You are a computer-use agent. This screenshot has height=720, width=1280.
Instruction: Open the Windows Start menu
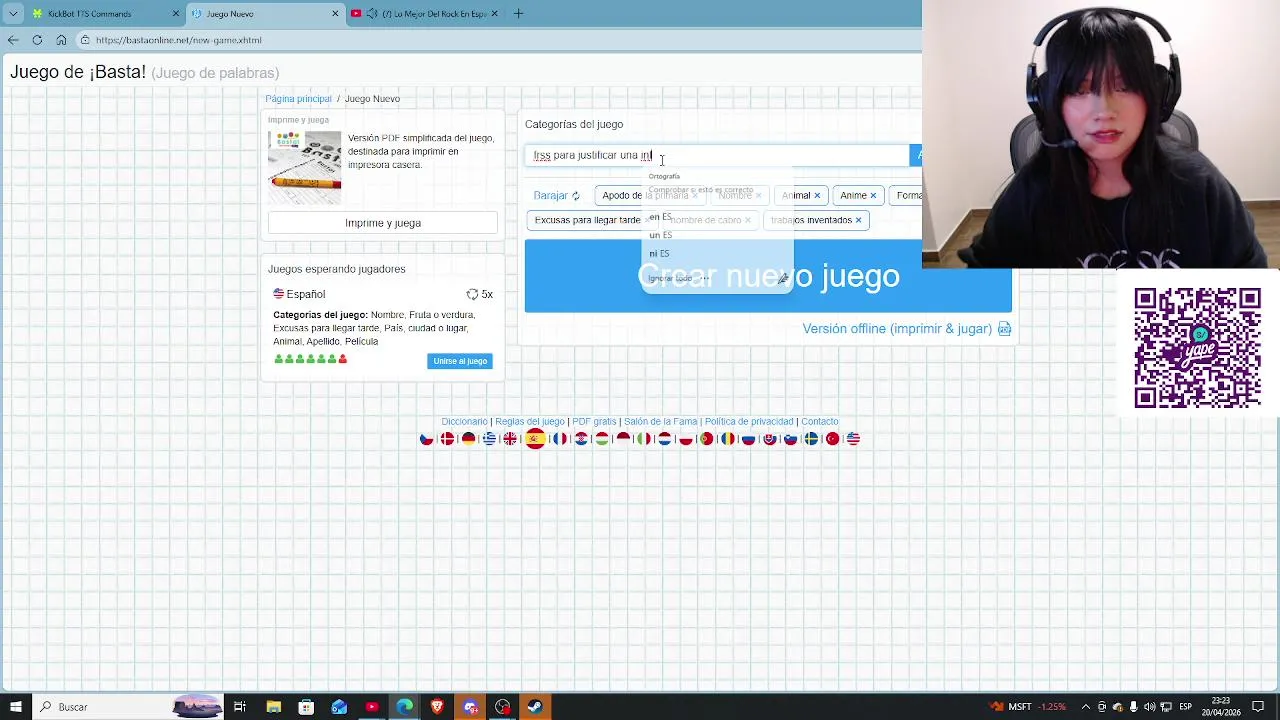(x=16, y=707)
